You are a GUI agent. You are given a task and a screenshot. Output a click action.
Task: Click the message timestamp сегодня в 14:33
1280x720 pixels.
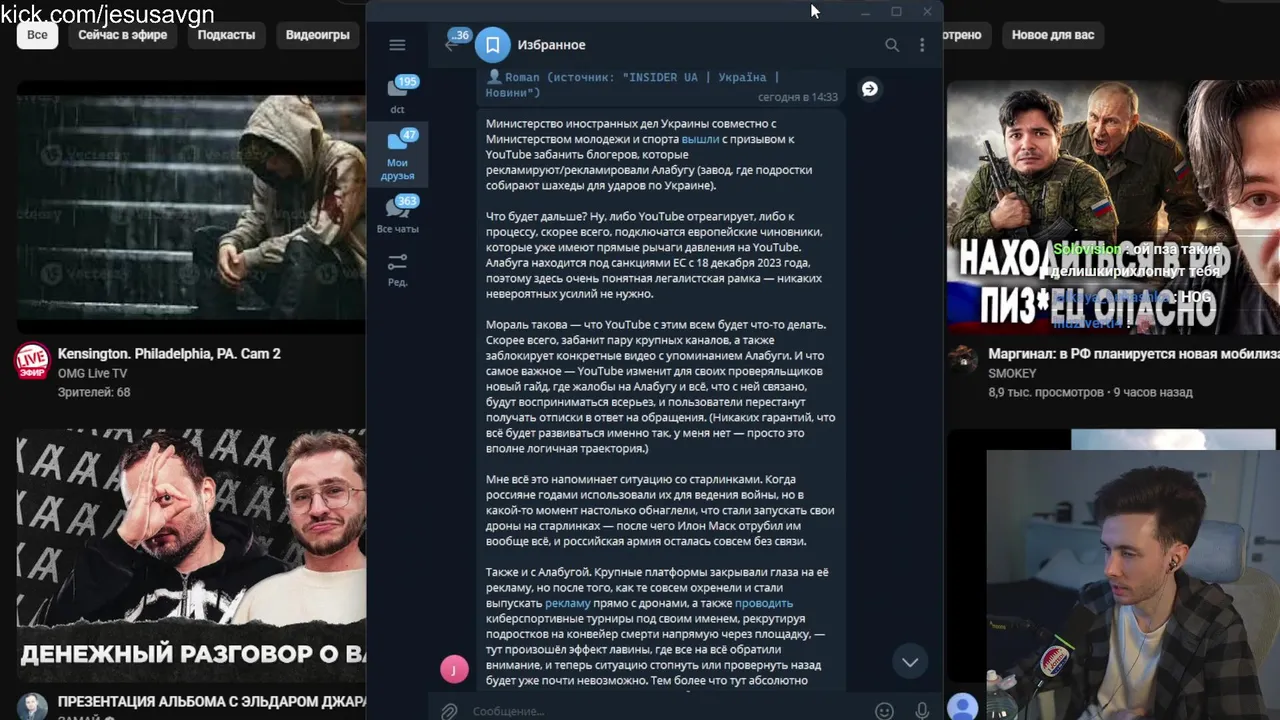797,97
